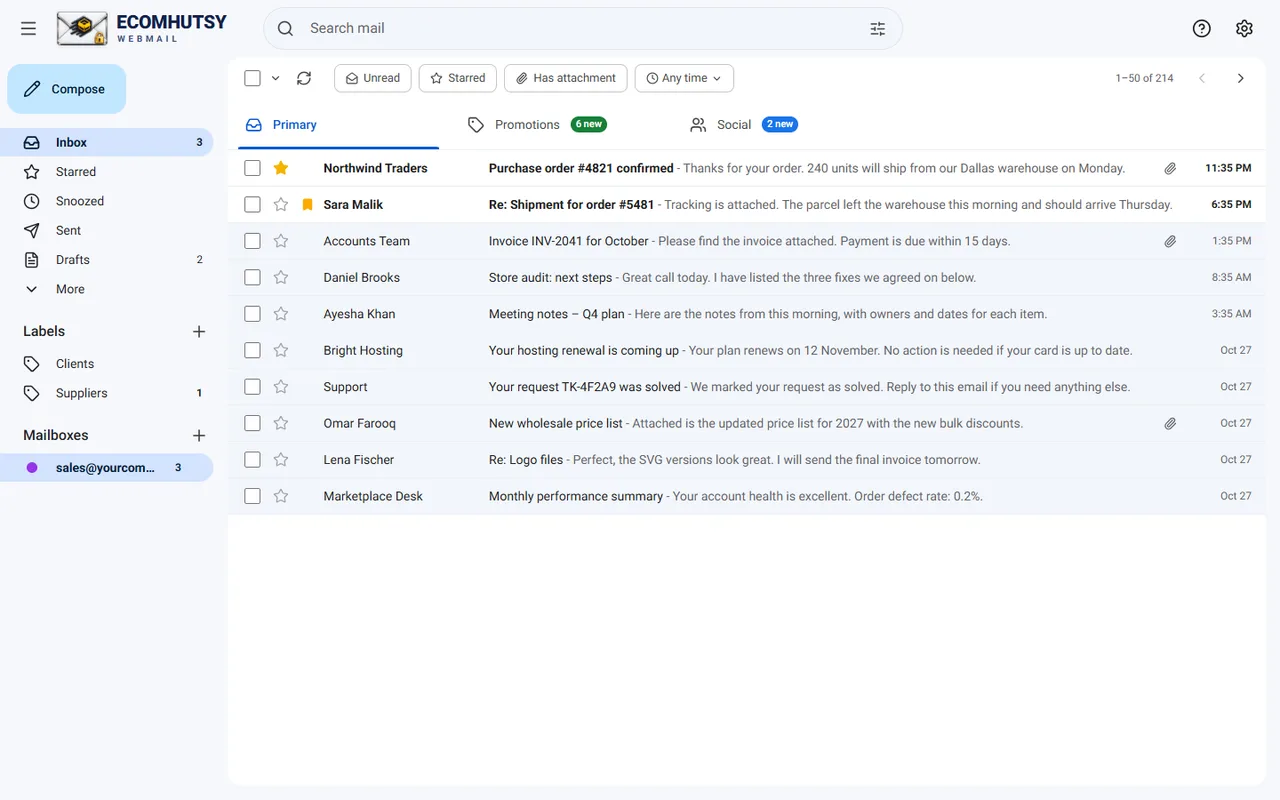Open the hamburger main menu
Viewport: 1280px width, 800px height.
28,29
